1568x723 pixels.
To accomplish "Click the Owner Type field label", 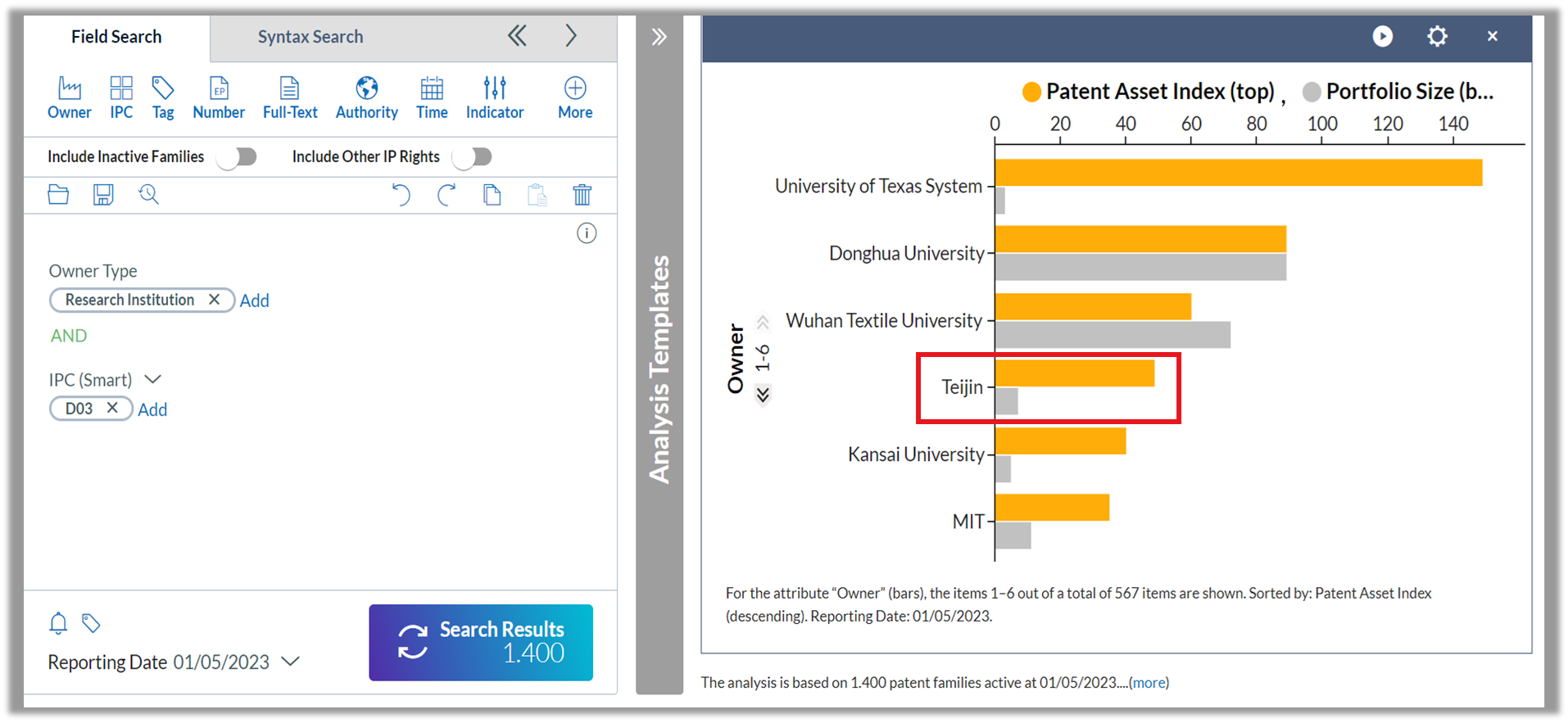I will coord(93,271).
